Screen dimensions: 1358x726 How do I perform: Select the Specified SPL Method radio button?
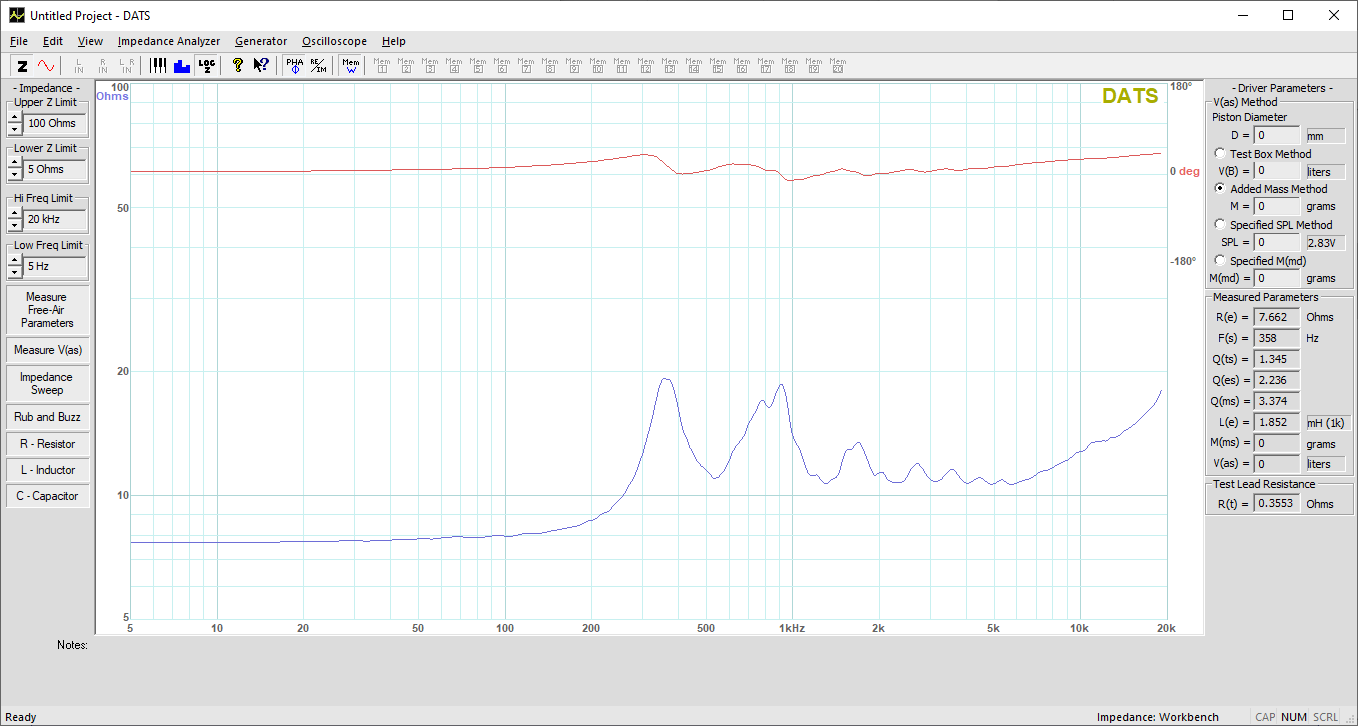(1219, 225)
